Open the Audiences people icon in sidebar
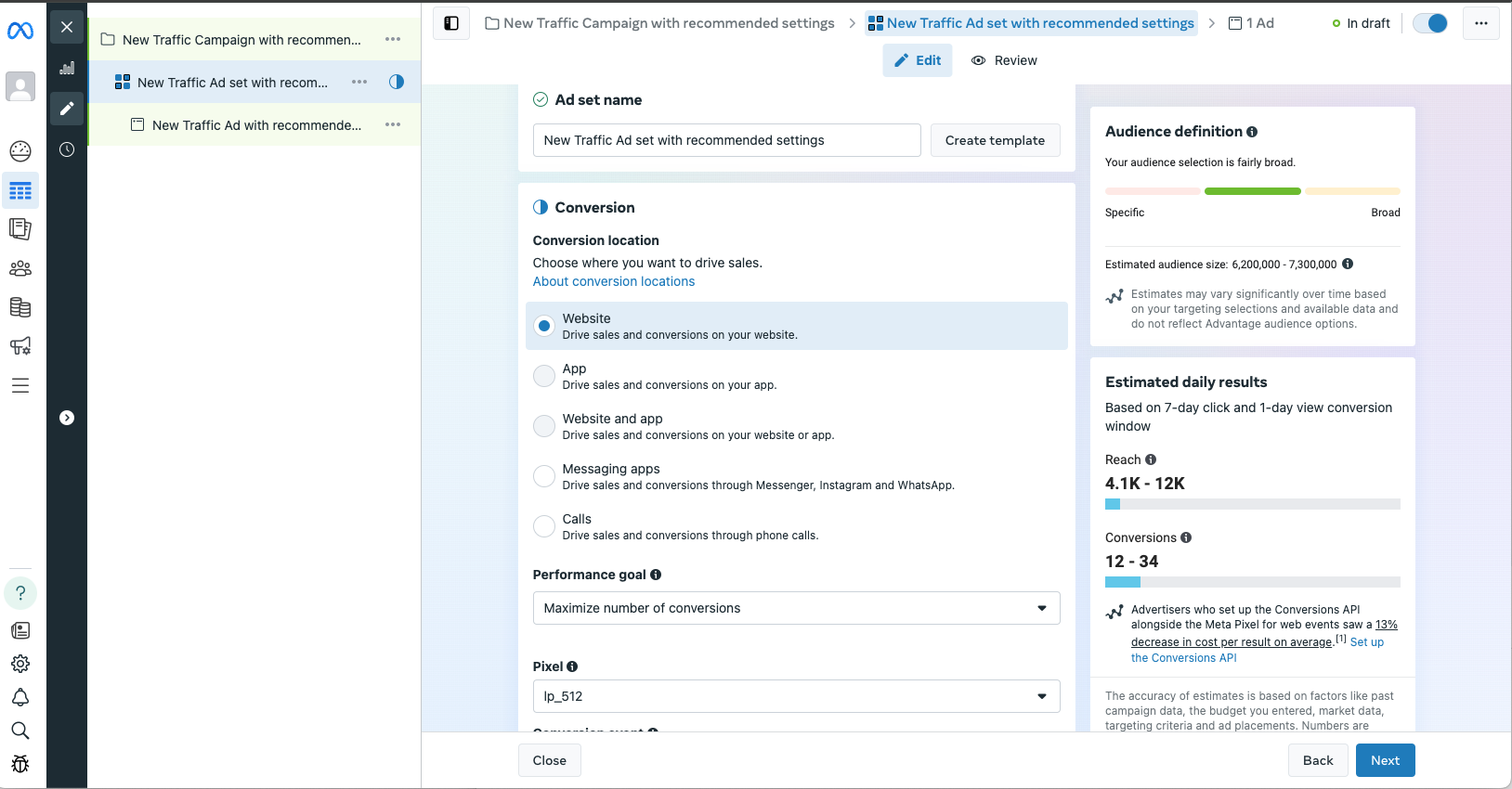The width and height of the screenshot is (1512, 789). (20, 268)
